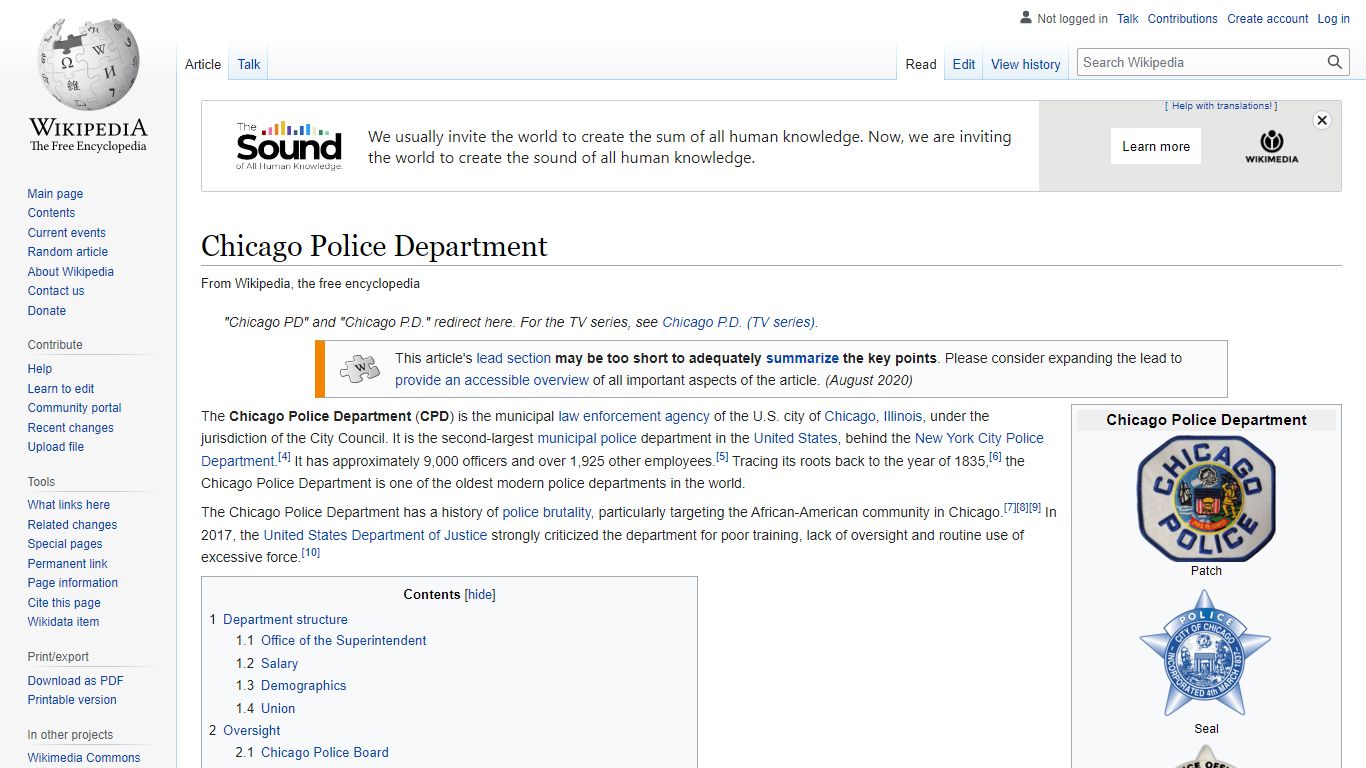Click The Sound of All Human Knowledge logo
Screen dimensions: 1366x768
tap(289, 146)
